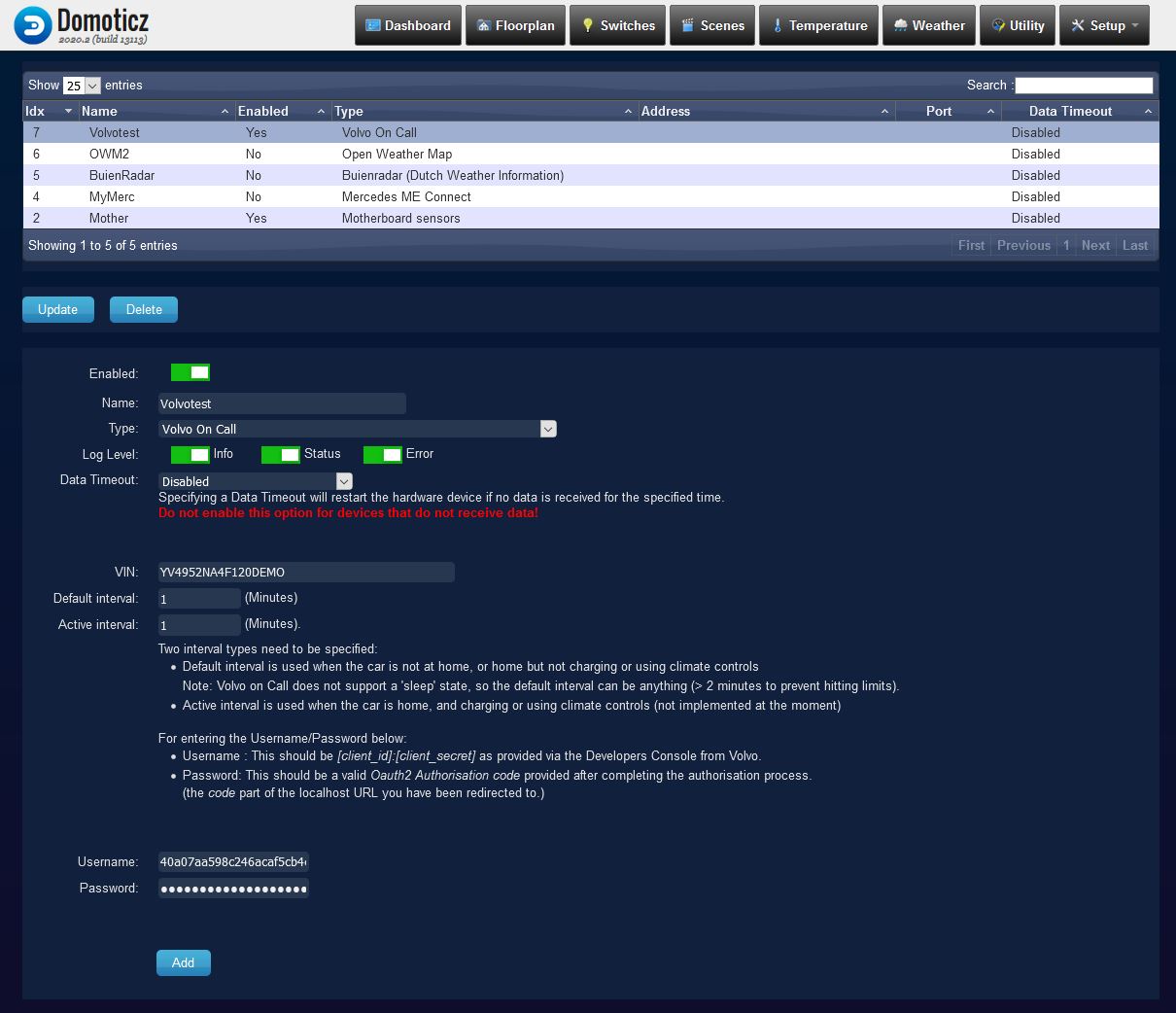Image resolution: width=1176 pixels, height=1013 pixels.
Task: Select the MyMerc hardware row
Action: (591, 196)
